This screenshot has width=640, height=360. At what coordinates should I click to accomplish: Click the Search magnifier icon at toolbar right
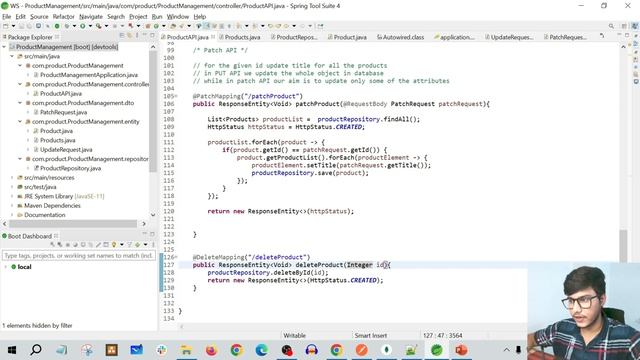tap(611, 26)
